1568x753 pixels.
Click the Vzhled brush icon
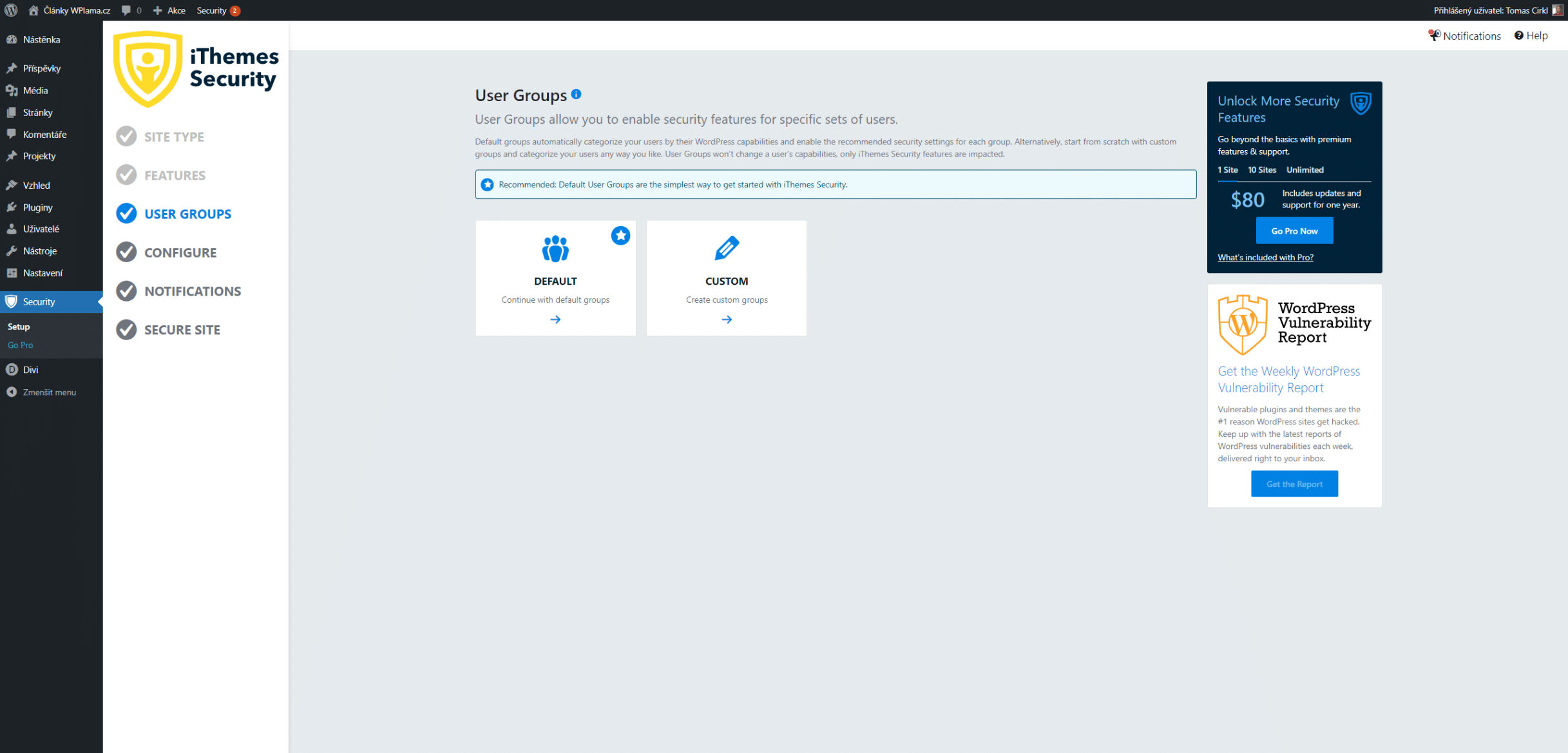click(x=12, y=185)
